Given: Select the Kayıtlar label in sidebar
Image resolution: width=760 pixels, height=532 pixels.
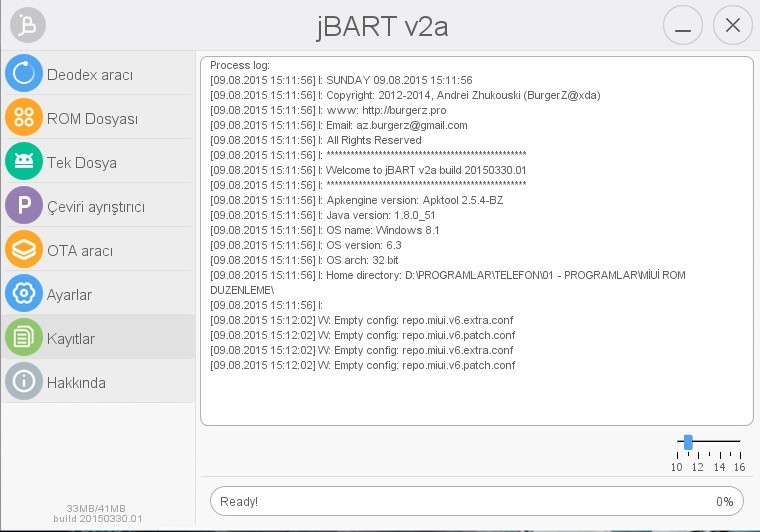Looking at the screenshot, I should point(70,339).
